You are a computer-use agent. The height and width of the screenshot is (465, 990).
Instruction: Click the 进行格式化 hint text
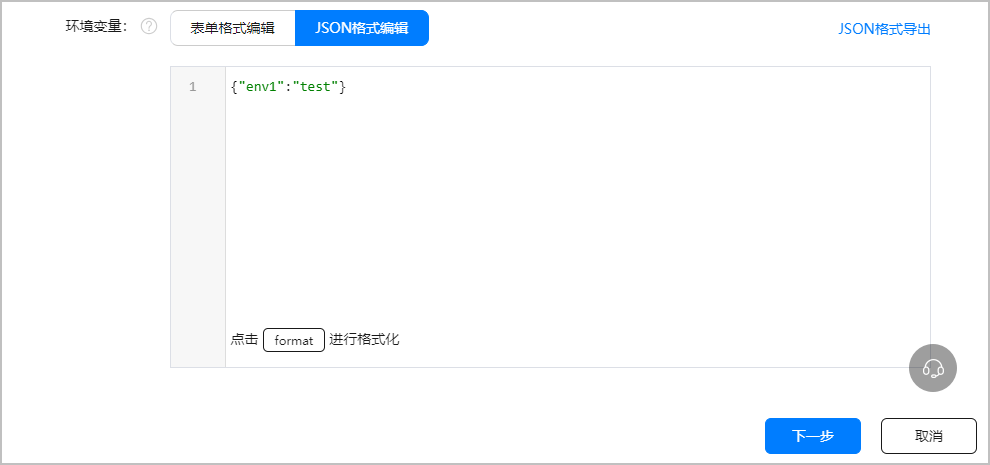(x=364, y=340)
